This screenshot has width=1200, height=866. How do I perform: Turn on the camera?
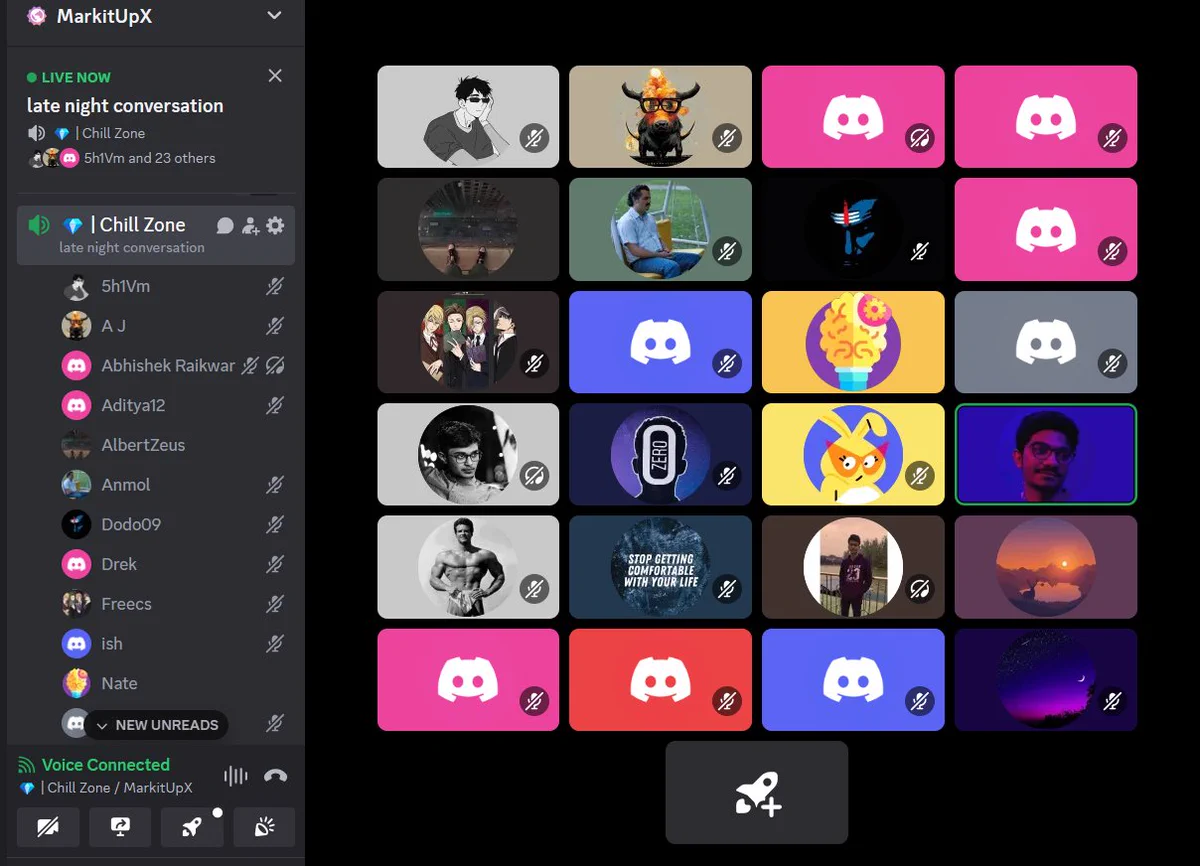[x=48, y=827]
